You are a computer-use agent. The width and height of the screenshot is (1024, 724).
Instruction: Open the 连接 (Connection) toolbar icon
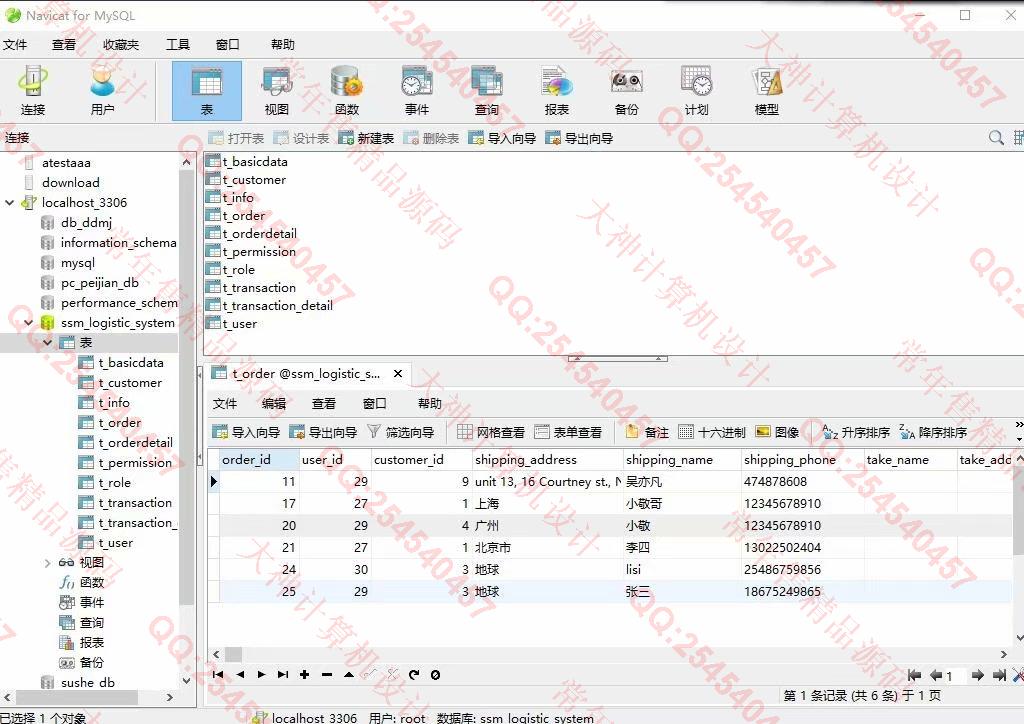33,91
